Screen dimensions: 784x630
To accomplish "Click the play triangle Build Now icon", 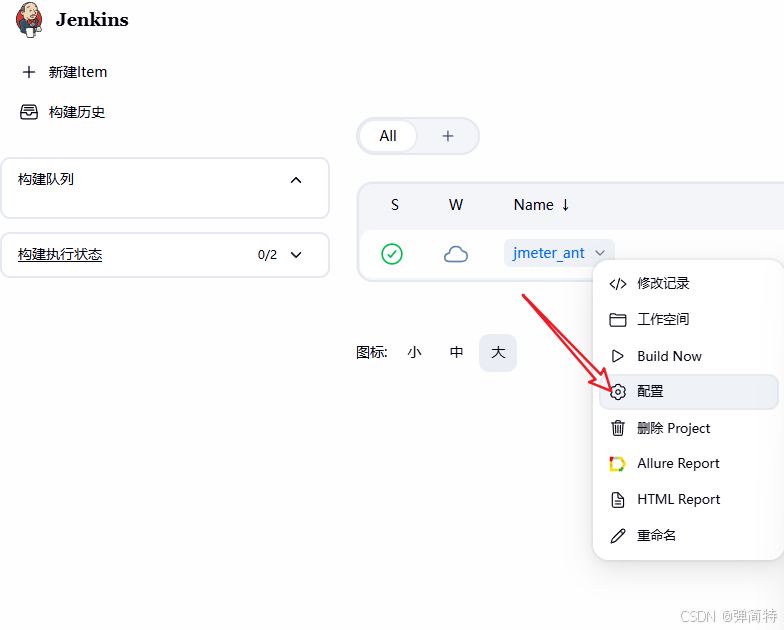I will (x=618, y=356).
